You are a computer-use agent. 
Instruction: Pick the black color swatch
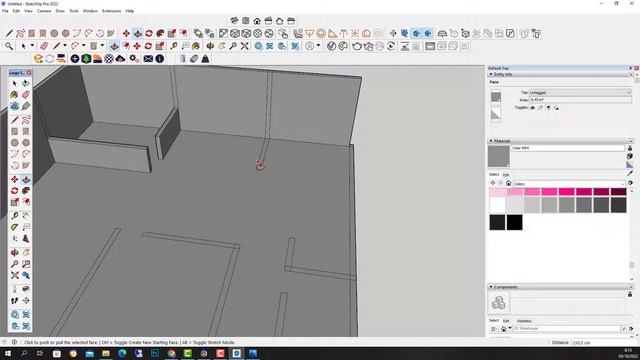point(515,222)
